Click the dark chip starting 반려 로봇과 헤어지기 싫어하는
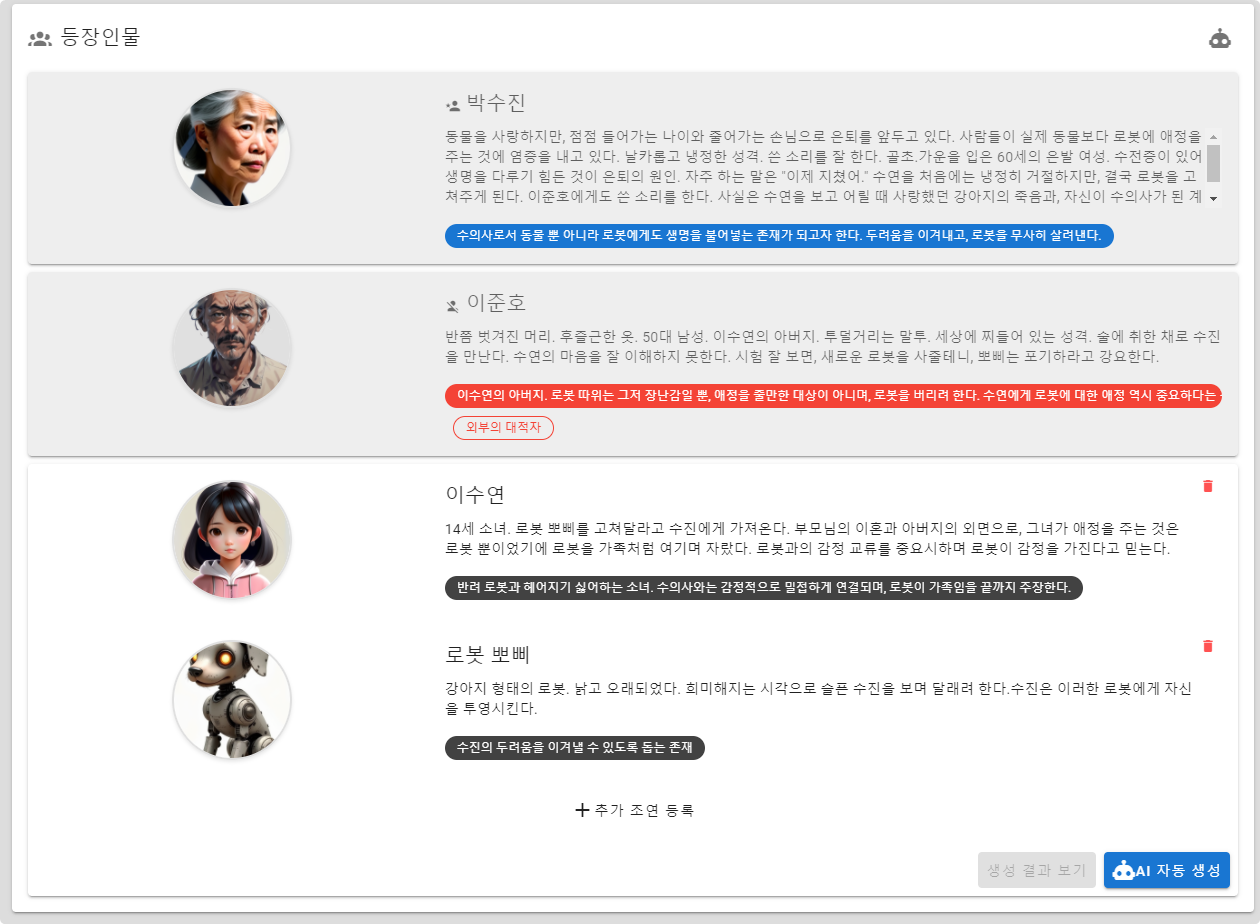 coord(764,588)
